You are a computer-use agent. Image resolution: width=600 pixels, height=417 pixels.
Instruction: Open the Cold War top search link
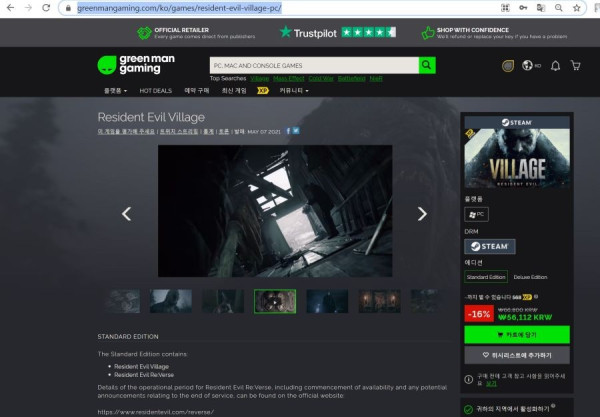(321, 78)
